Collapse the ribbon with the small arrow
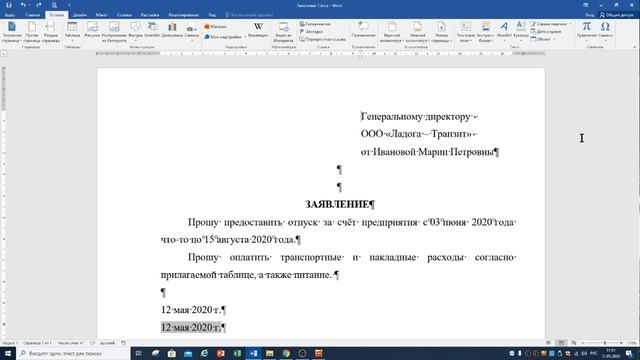Screen dimensions: 640x360 tap(634, 47)
